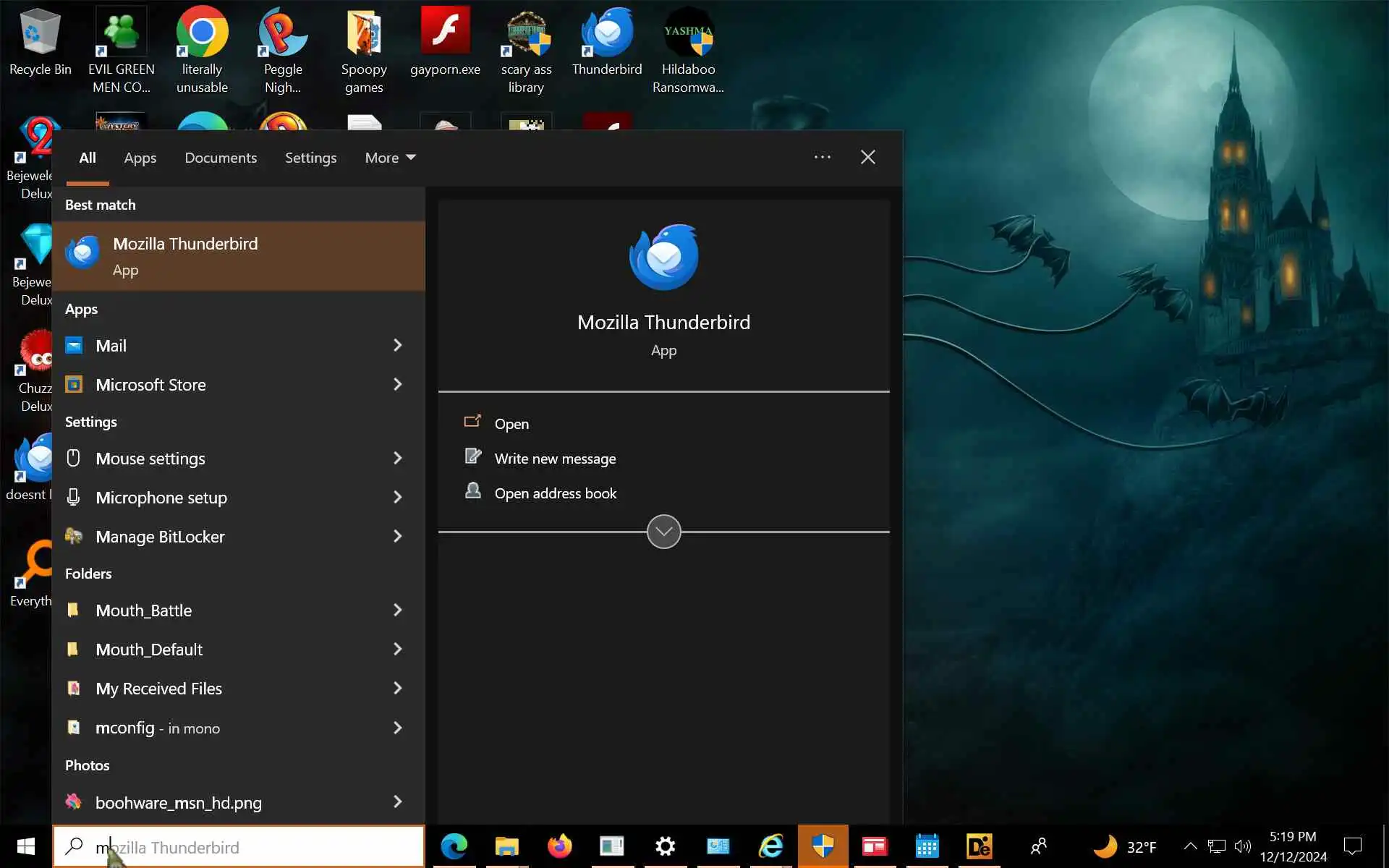
Task: Open Microsoft Edge from taskbar
Action: 454,846
